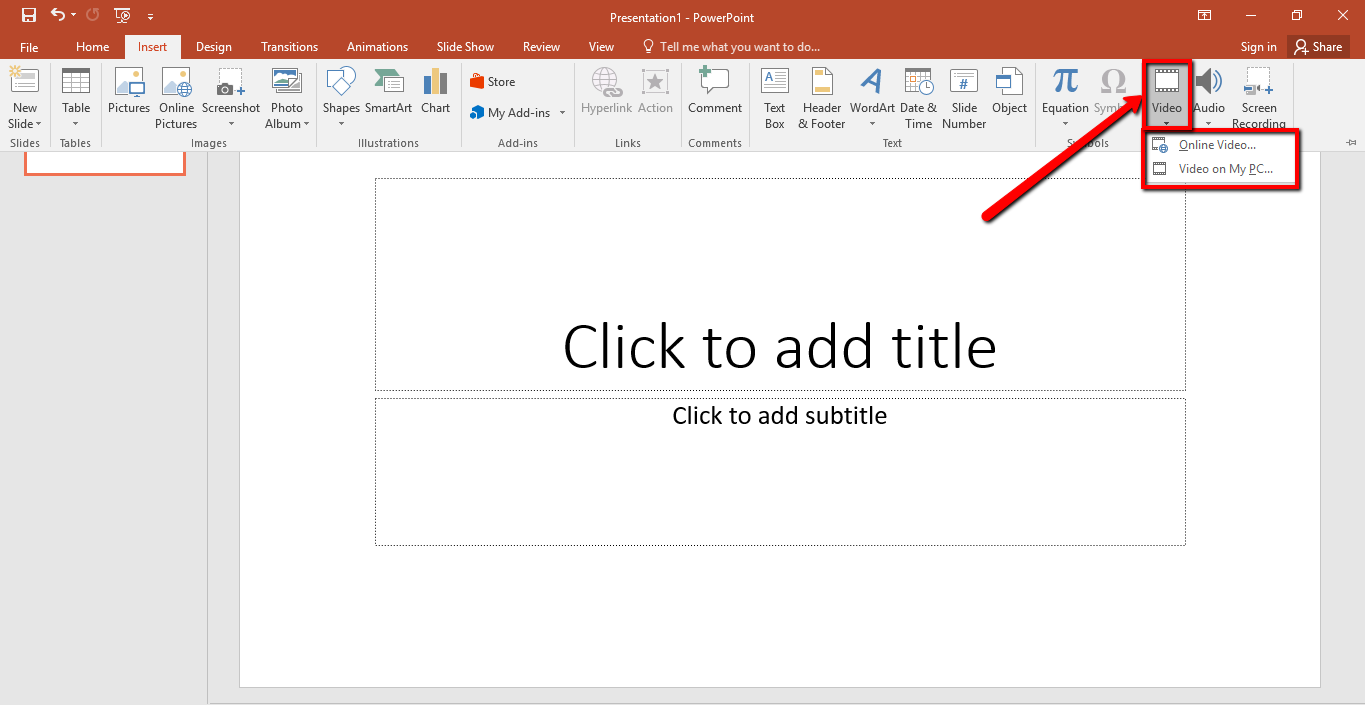Switch to the Animations tab
The width and height of the screenshot is (1365, 705).
(377, 46)
